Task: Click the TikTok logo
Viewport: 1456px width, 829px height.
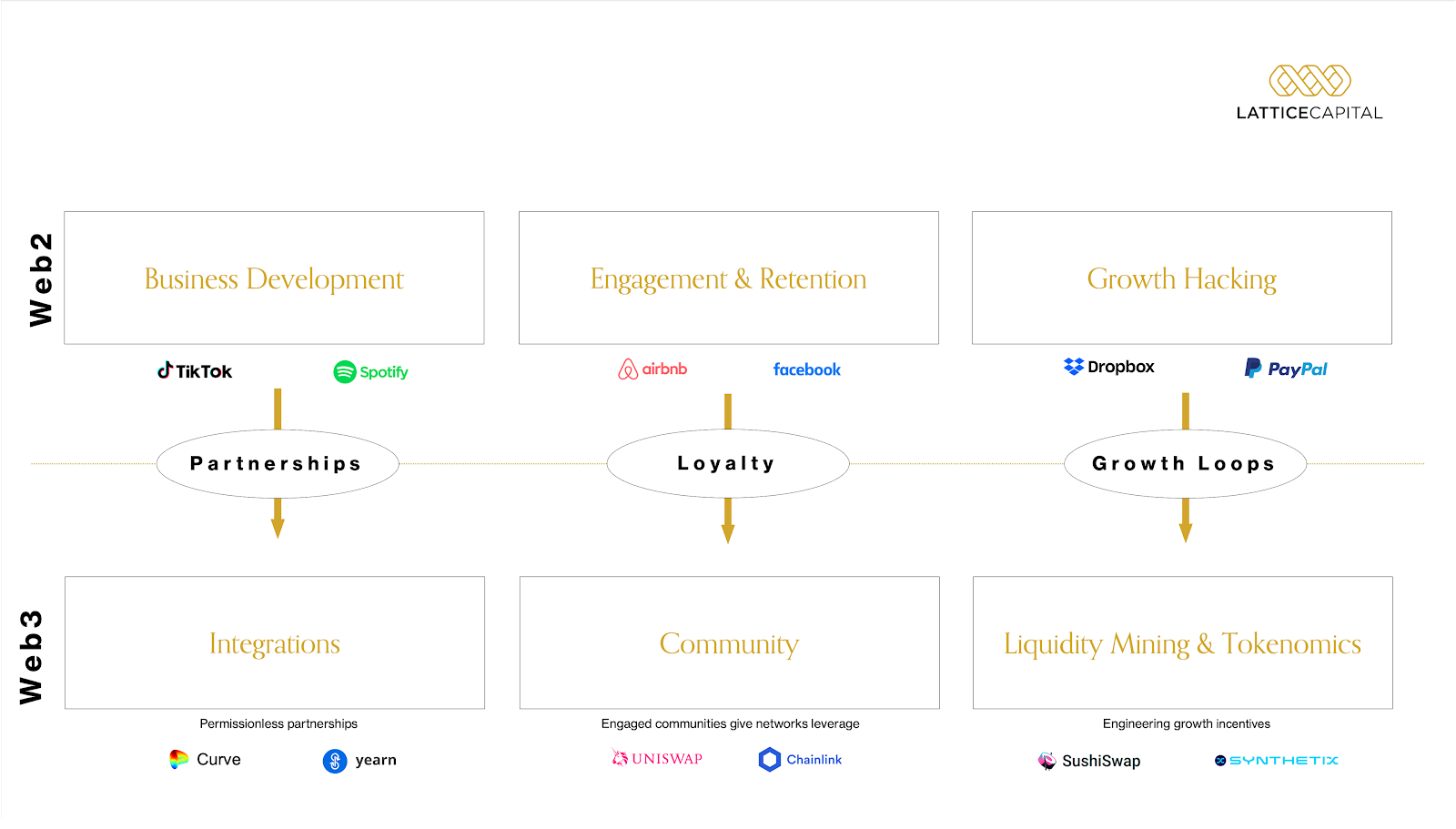Action: pos(195,370)
